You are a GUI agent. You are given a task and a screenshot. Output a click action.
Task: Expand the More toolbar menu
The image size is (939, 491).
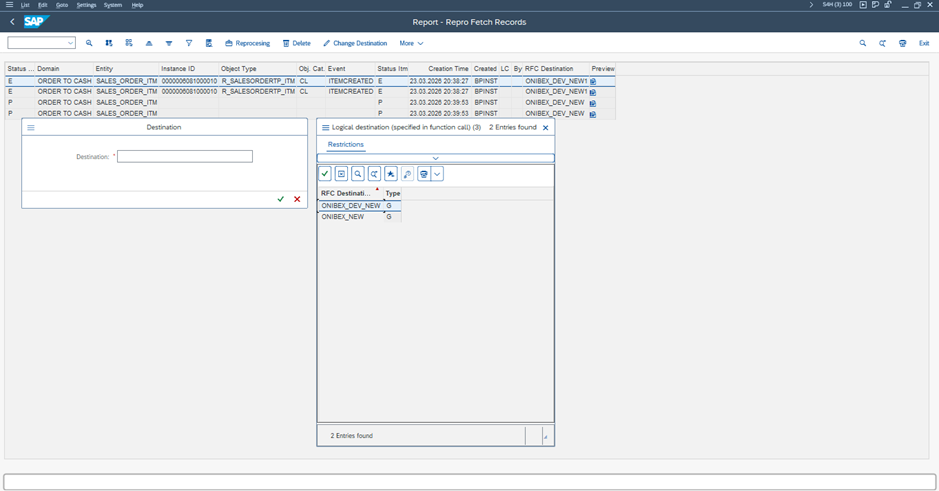click(411, 44)
